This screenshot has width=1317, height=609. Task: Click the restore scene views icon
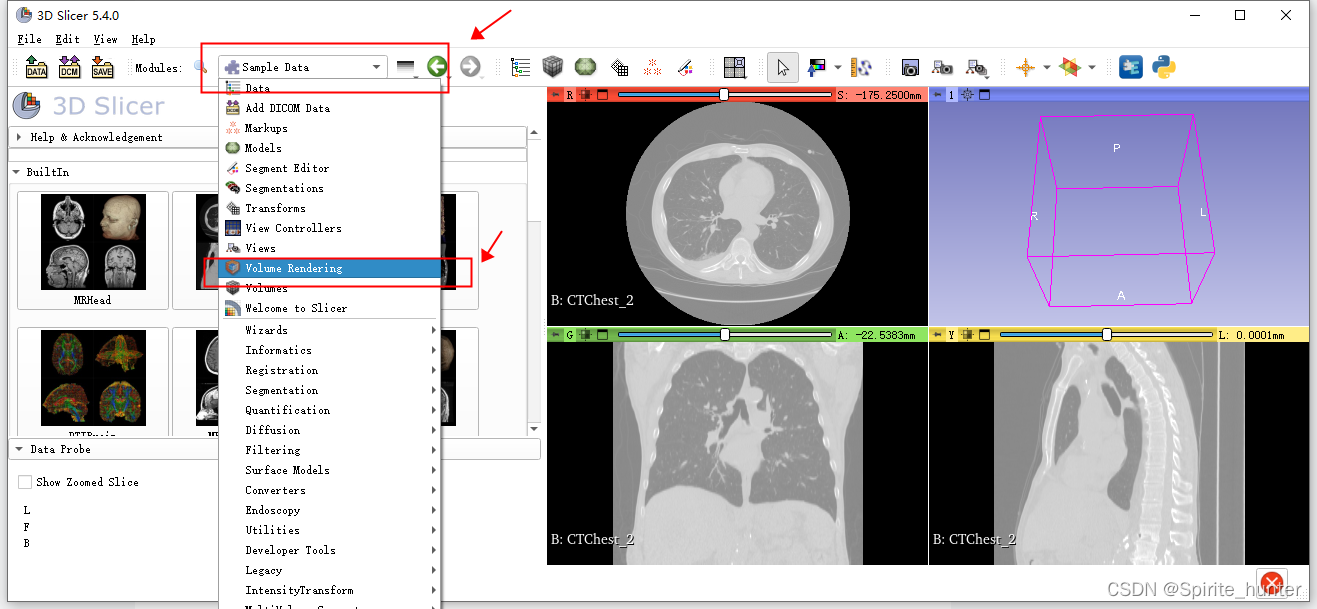tap(977, 67)
